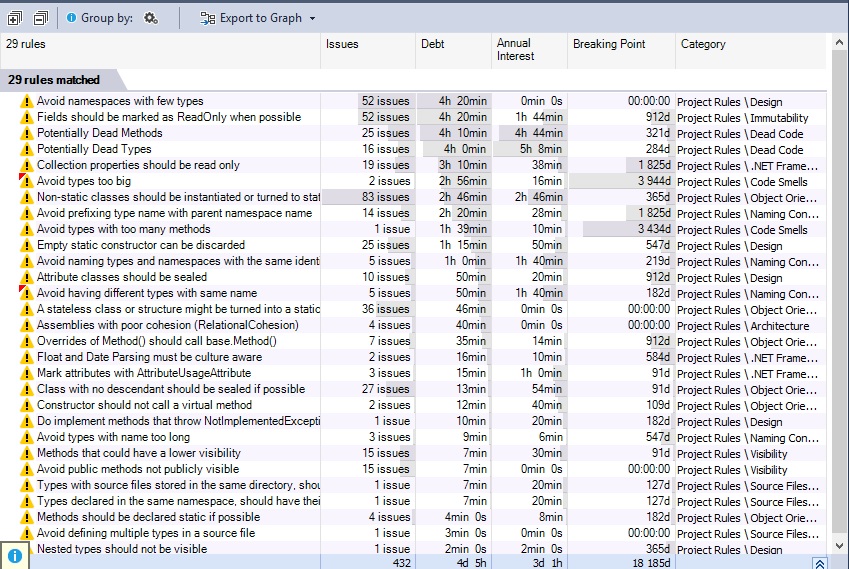The width and height of the screenshot is (849, 569).
Task: Click warning icon of Overrides of Method() rule
Action: tap(26, 341)
